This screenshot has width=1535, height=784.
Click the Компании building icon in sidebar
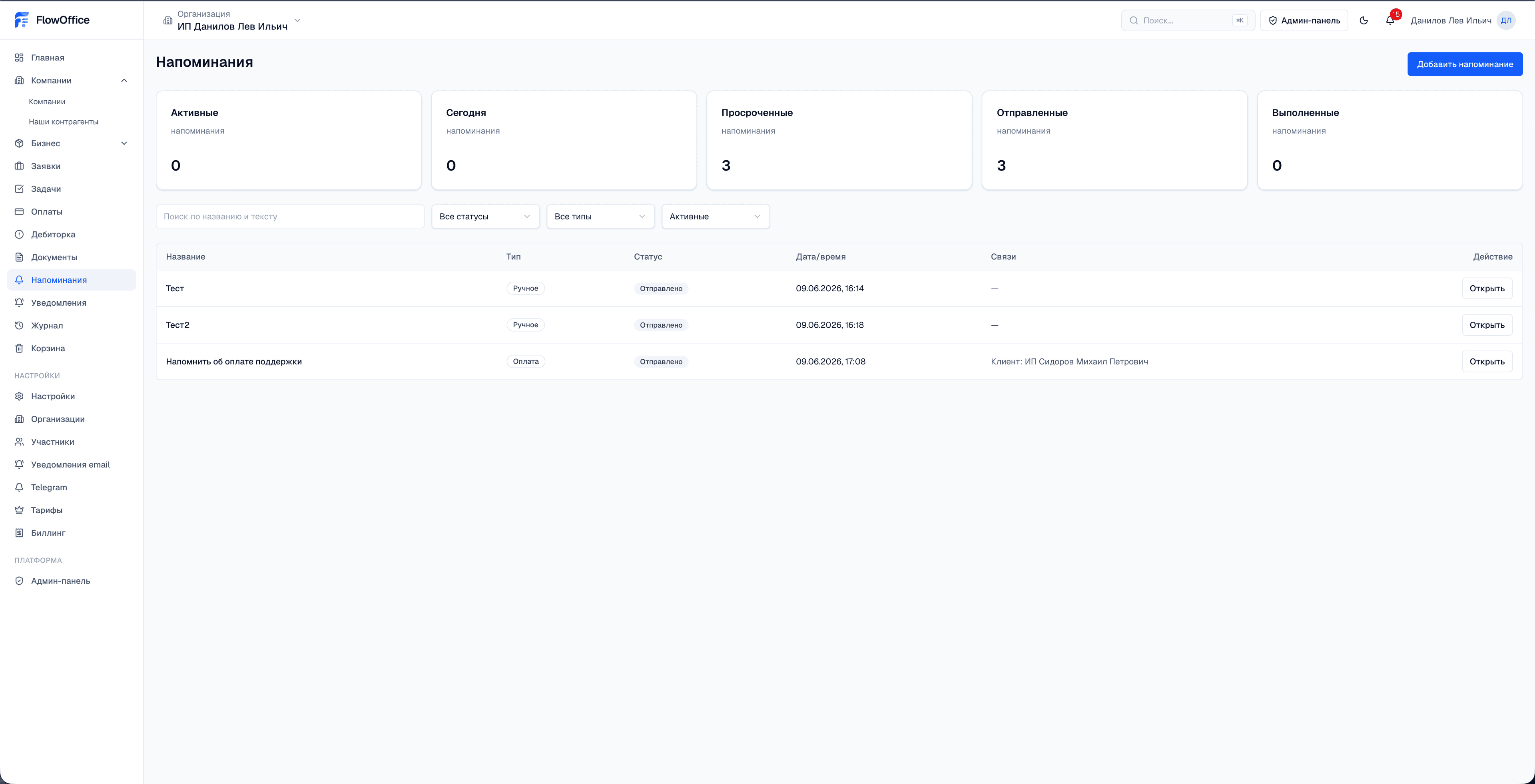[19, 80]
